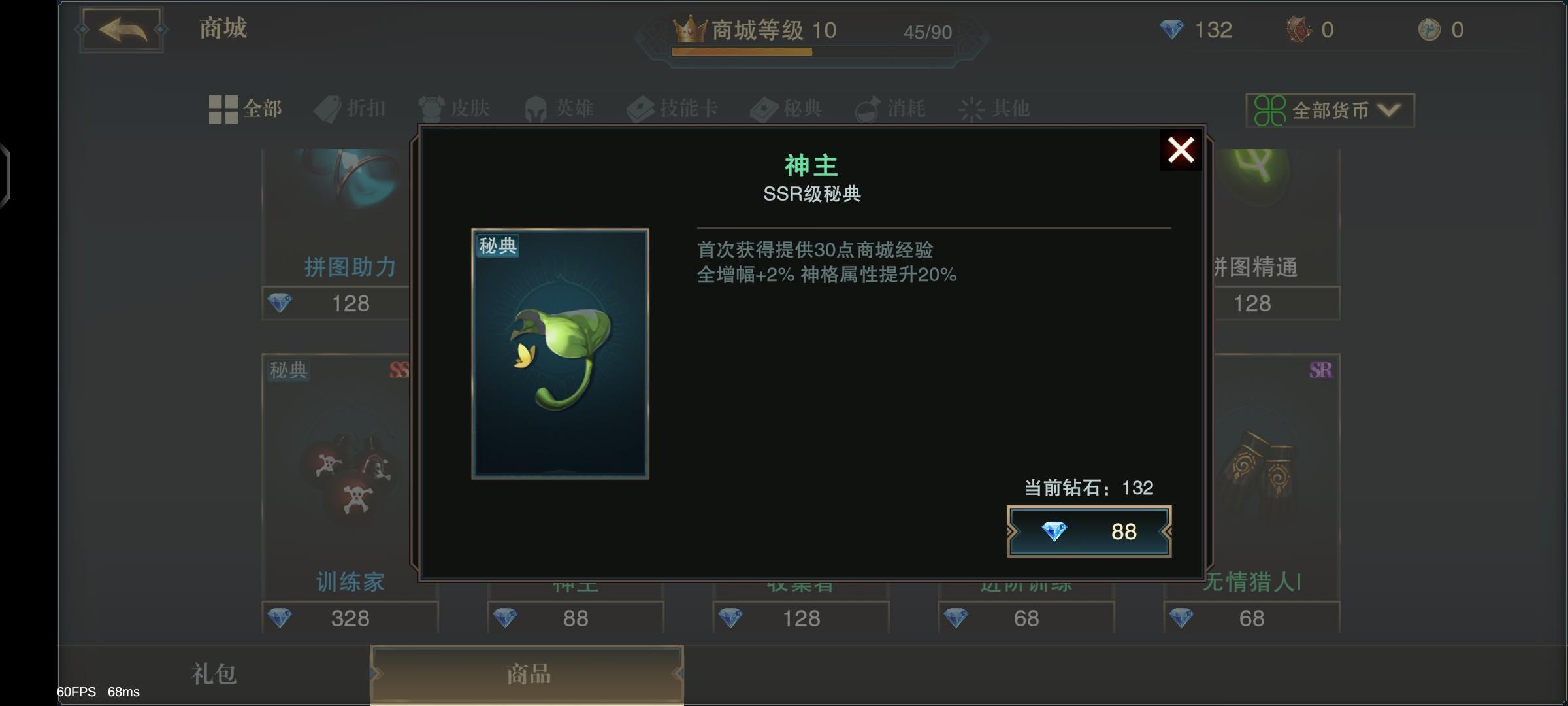The width and height of the screenshot is (1568, 706).
Task: Switch to the 礼包 gift pack tab
Action: (x=214, y=674)
